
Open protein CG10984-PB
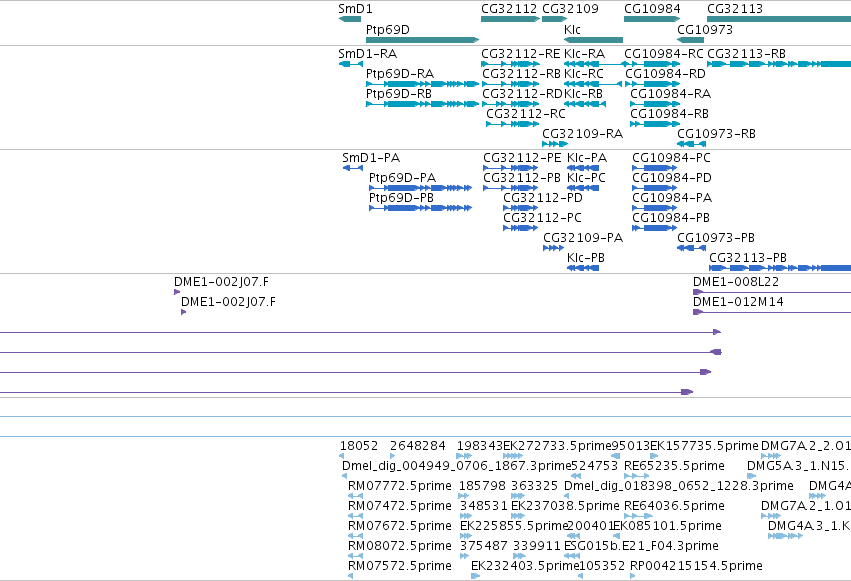point(671,218)
